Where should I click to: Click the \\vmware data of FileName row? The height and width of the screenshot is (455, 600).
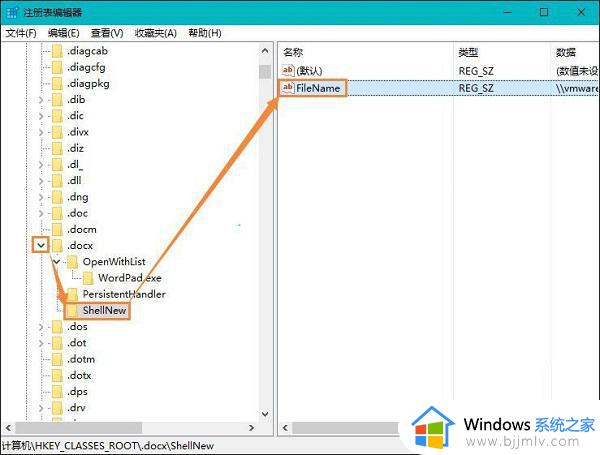click(577, 88)
